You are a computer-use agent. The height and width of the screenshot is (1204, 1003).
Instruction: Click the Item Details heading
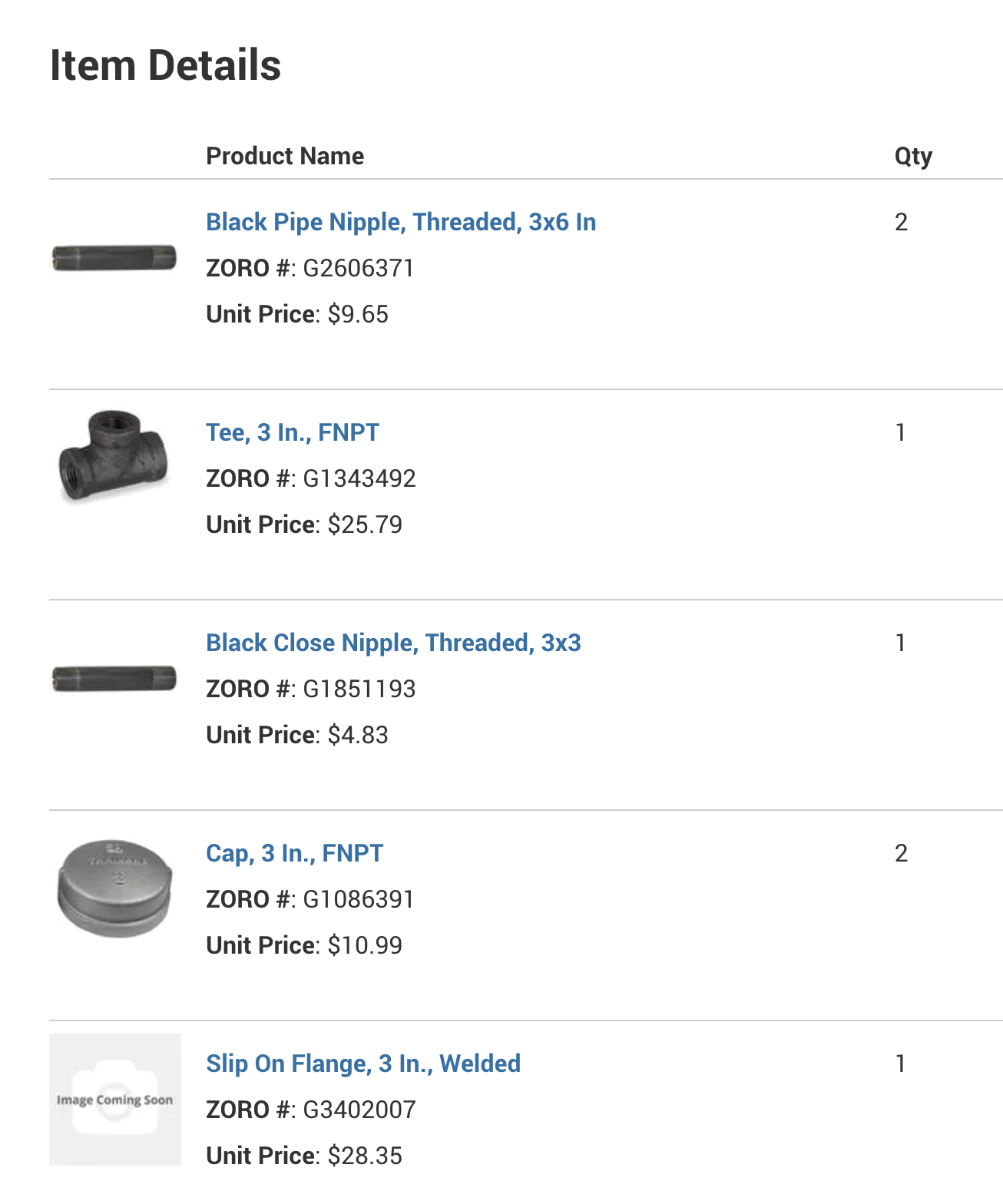165,65
